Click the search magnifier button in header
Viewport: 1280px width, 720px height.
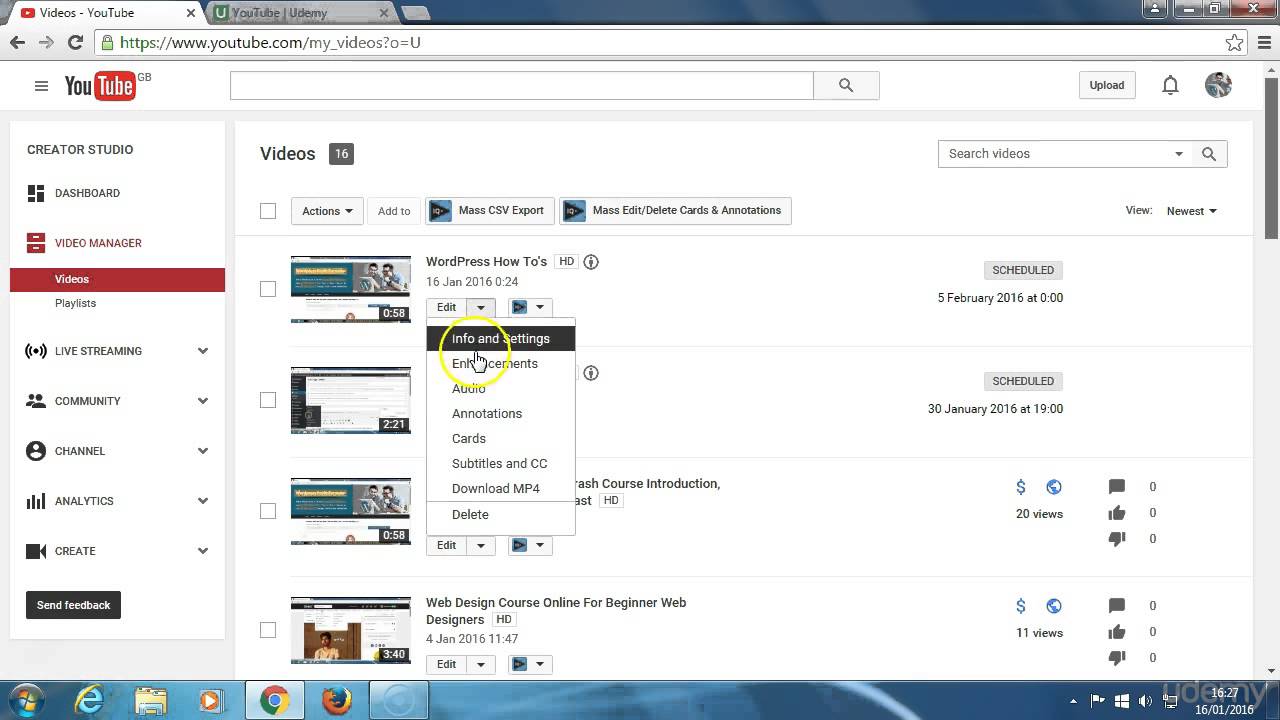(846, 86)
